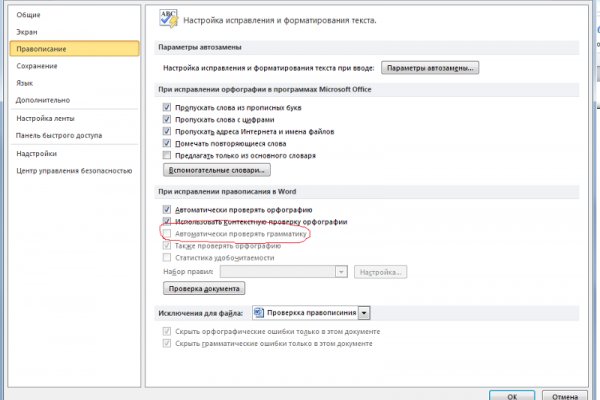Click the document icon in the exceptions file combo box
600x400 pixels.
(258, 313)
